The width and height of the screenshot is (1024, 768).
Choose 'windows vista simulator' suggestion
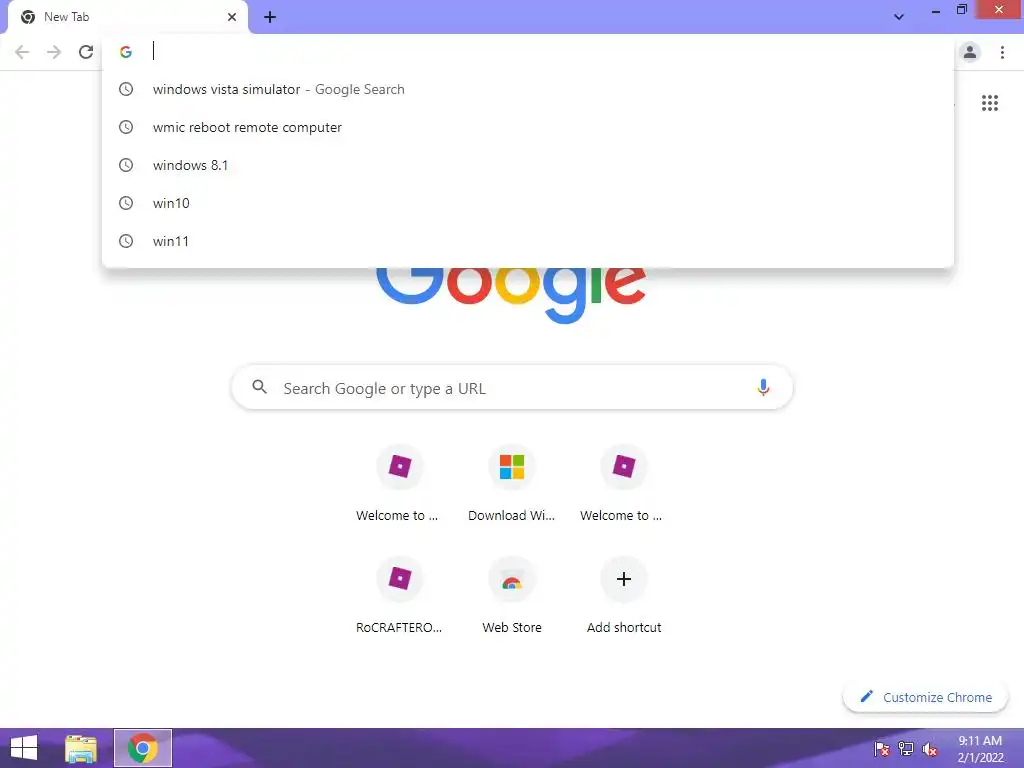528,89
